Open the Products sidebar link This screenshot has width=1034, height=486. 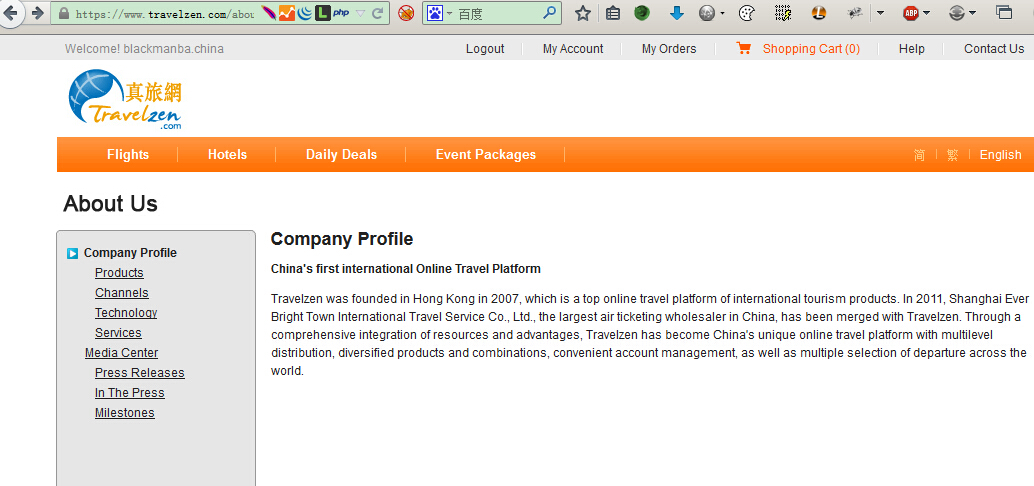click(x=119, y=273)
